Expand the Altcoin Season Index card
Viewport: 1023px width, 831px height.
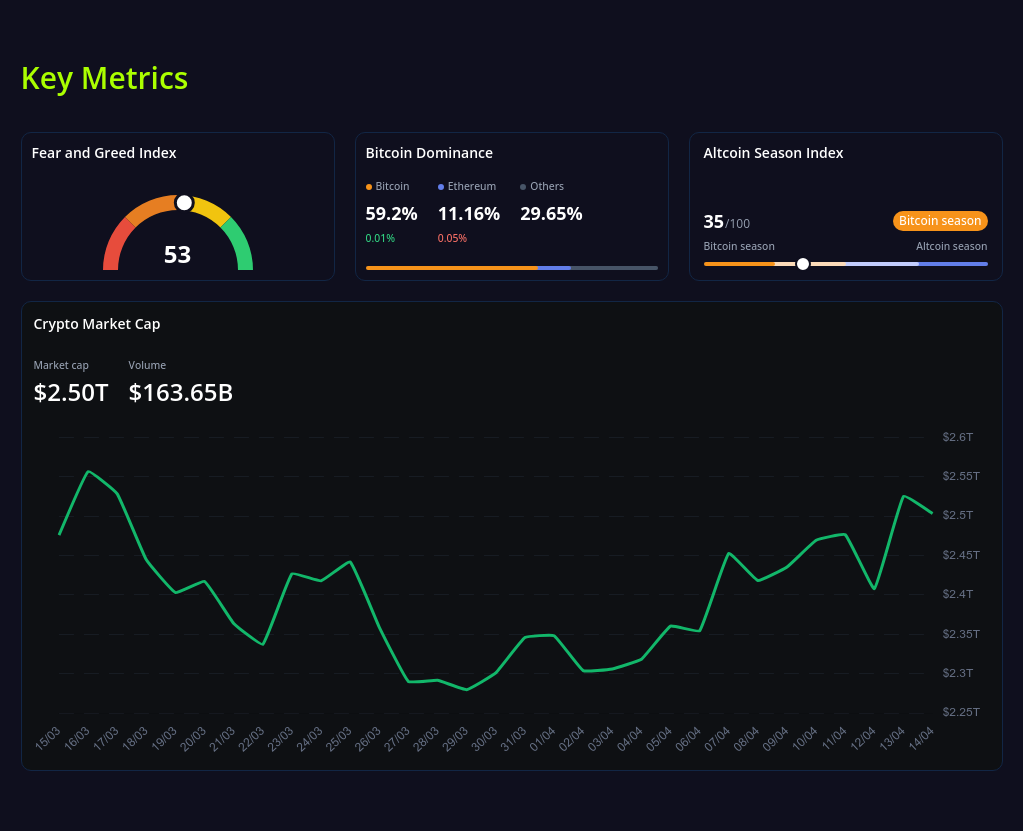click(773, 153)
